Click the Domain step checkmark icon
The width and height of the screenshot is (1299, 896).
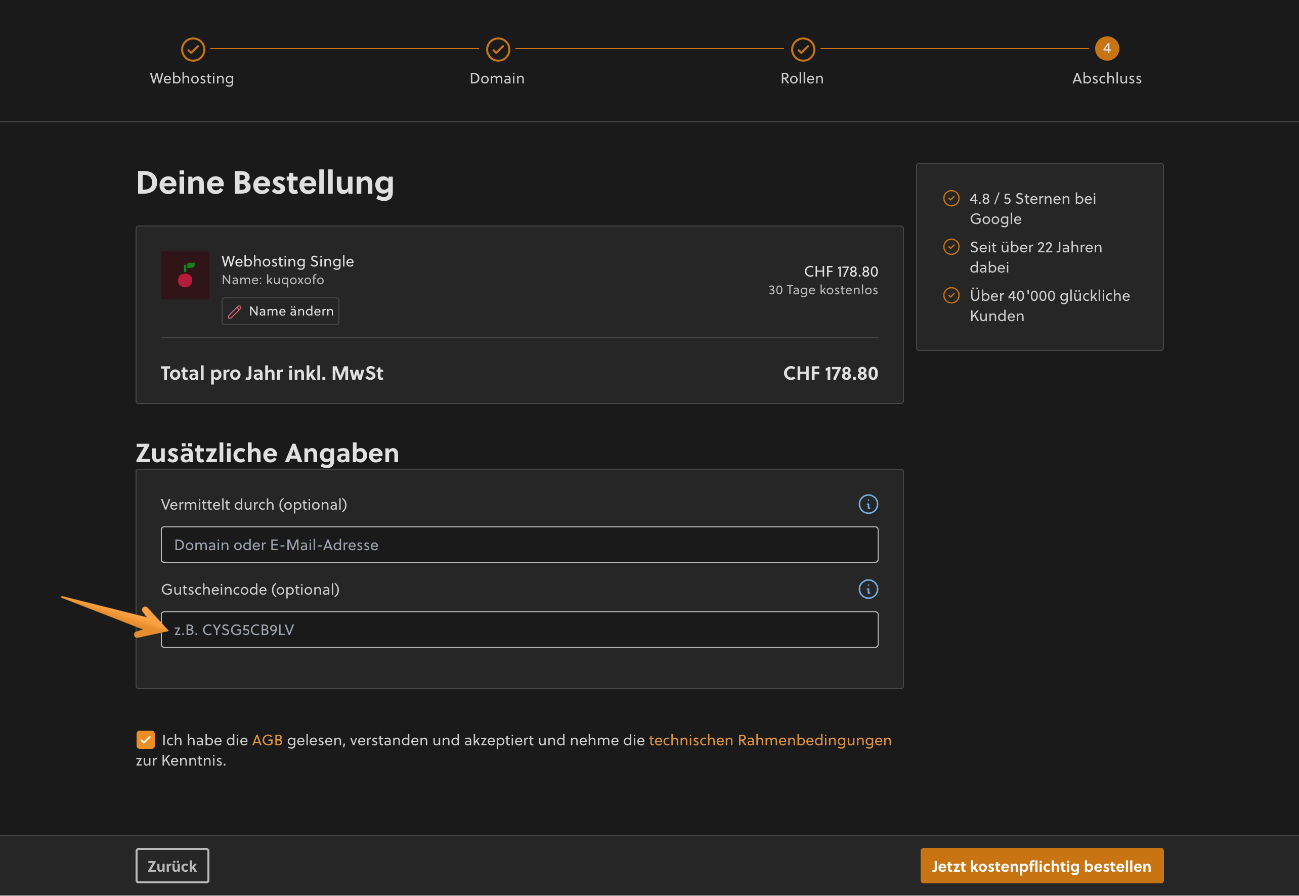[x=497, y=48]
